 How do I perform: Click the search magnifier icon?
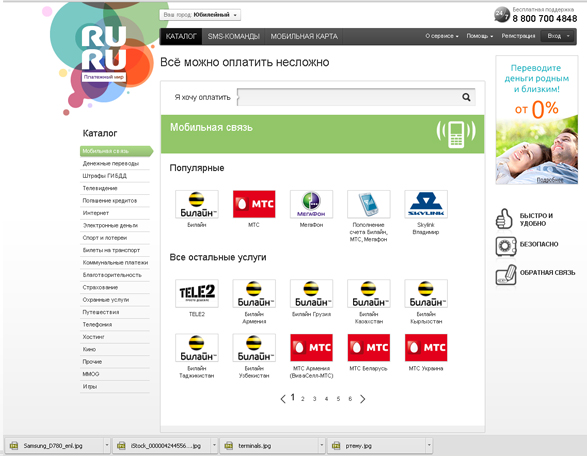click(x=466, y=97)
